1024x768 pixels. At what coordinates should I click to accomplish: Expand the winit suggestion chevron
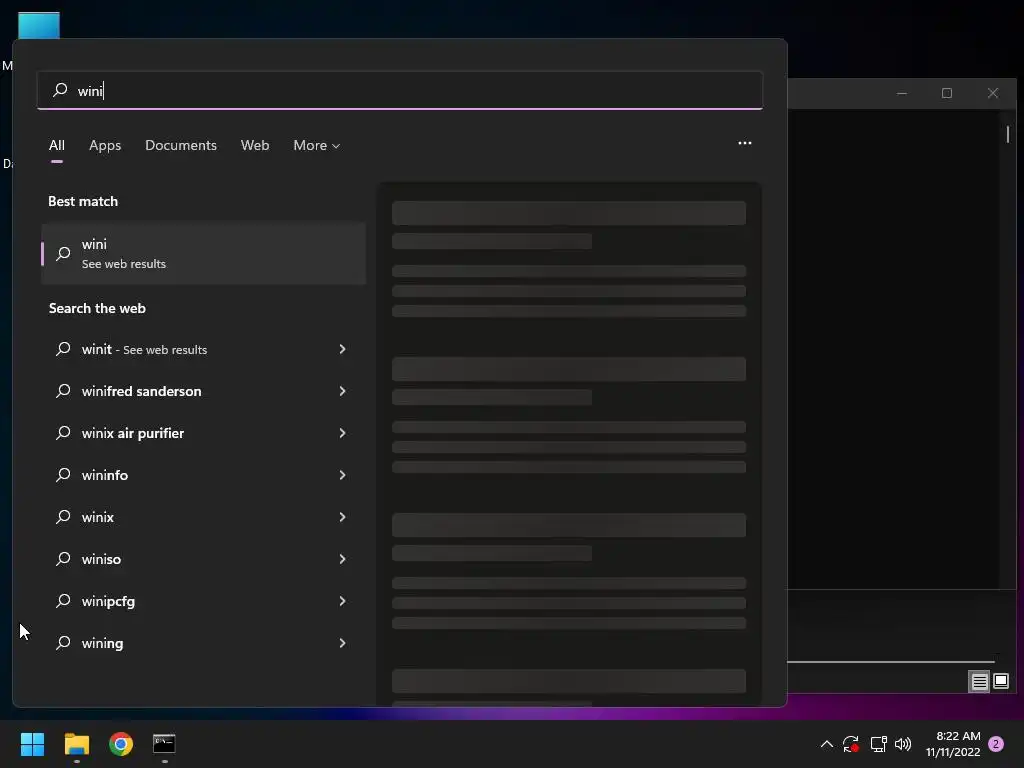coord(342,349)
